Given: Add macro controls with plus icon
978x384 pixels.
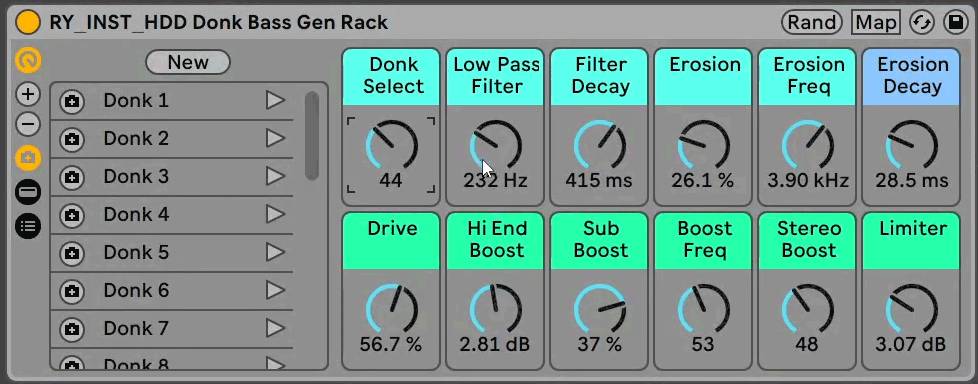Looking at the screenshot, I should pos(28,94).
